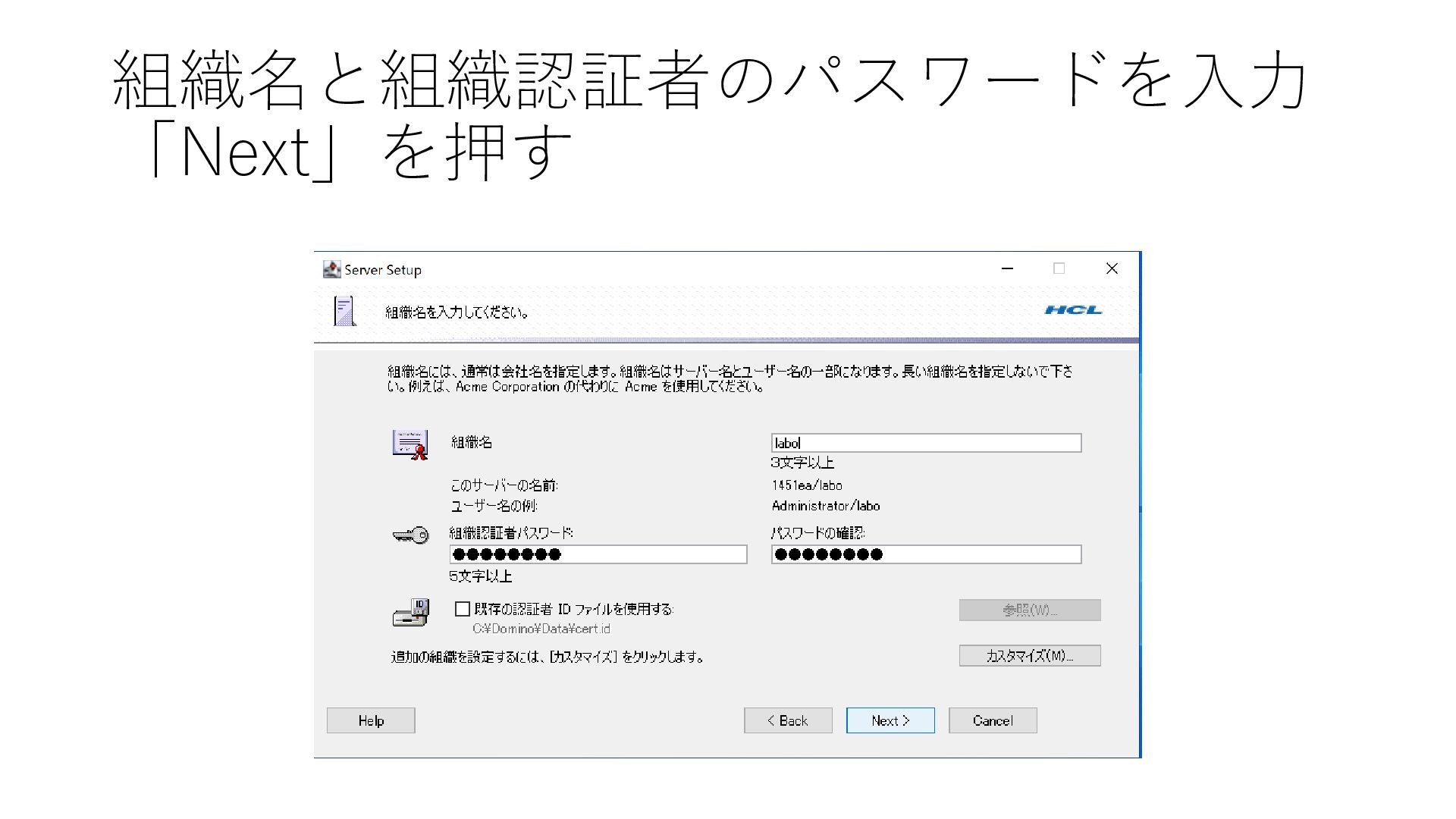
Task: Close the Server Setup window
Action: pos(1112,268)
